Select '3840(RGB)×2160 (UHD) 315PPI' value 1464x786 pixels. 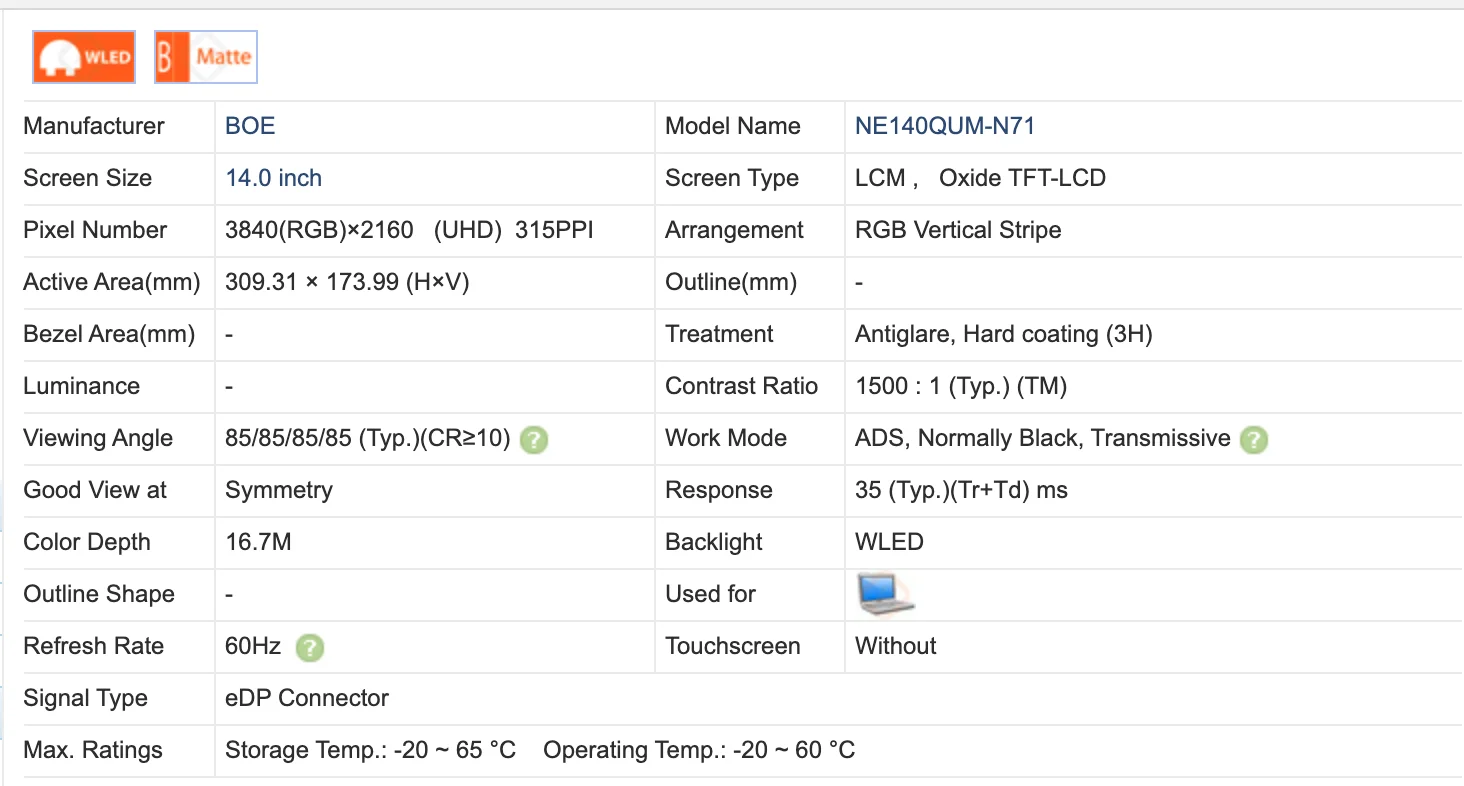pyautogui.click(x=409, y=230)
